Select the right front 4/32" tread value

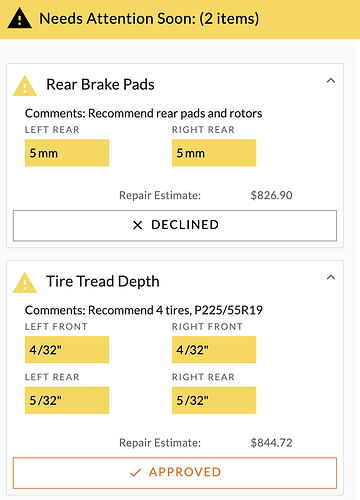click(214, 350)
